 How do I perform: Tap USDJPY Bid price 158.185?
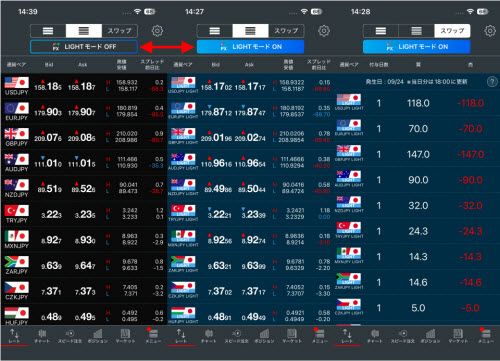(x=48, y=86)
